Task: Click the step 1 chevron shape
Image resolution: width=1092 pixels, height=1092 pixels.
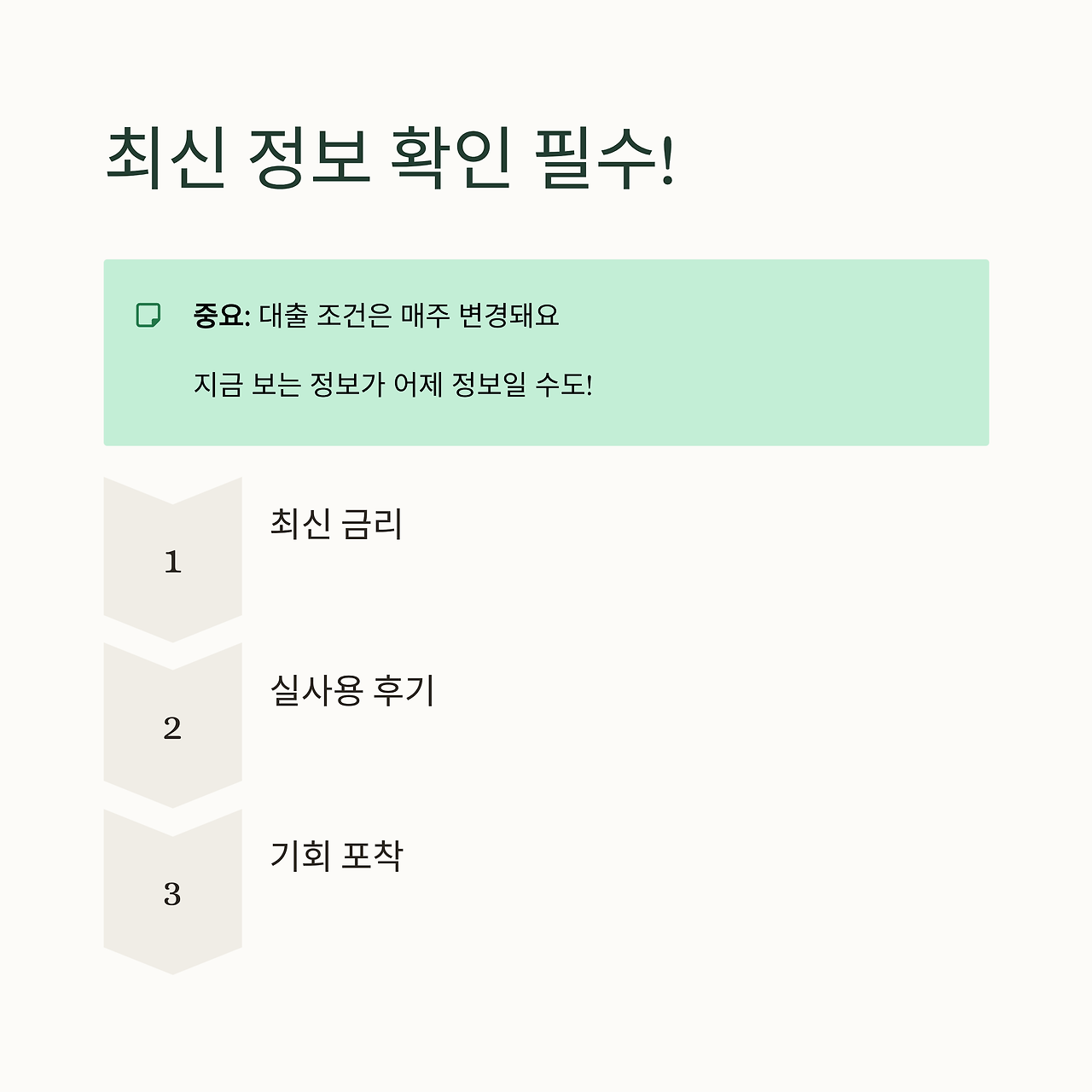Action: tap(172, 560)
